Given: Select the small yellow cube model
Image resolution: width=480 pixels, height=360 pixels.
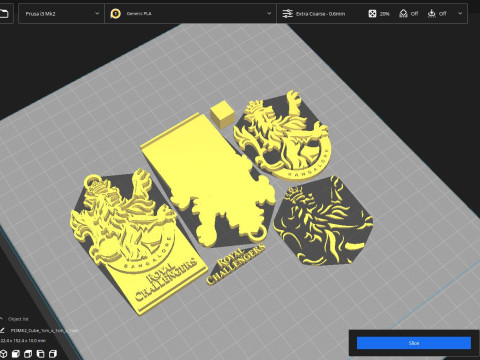Looking at the screenshot, I should pyautogui.click(x=222, y=115).
